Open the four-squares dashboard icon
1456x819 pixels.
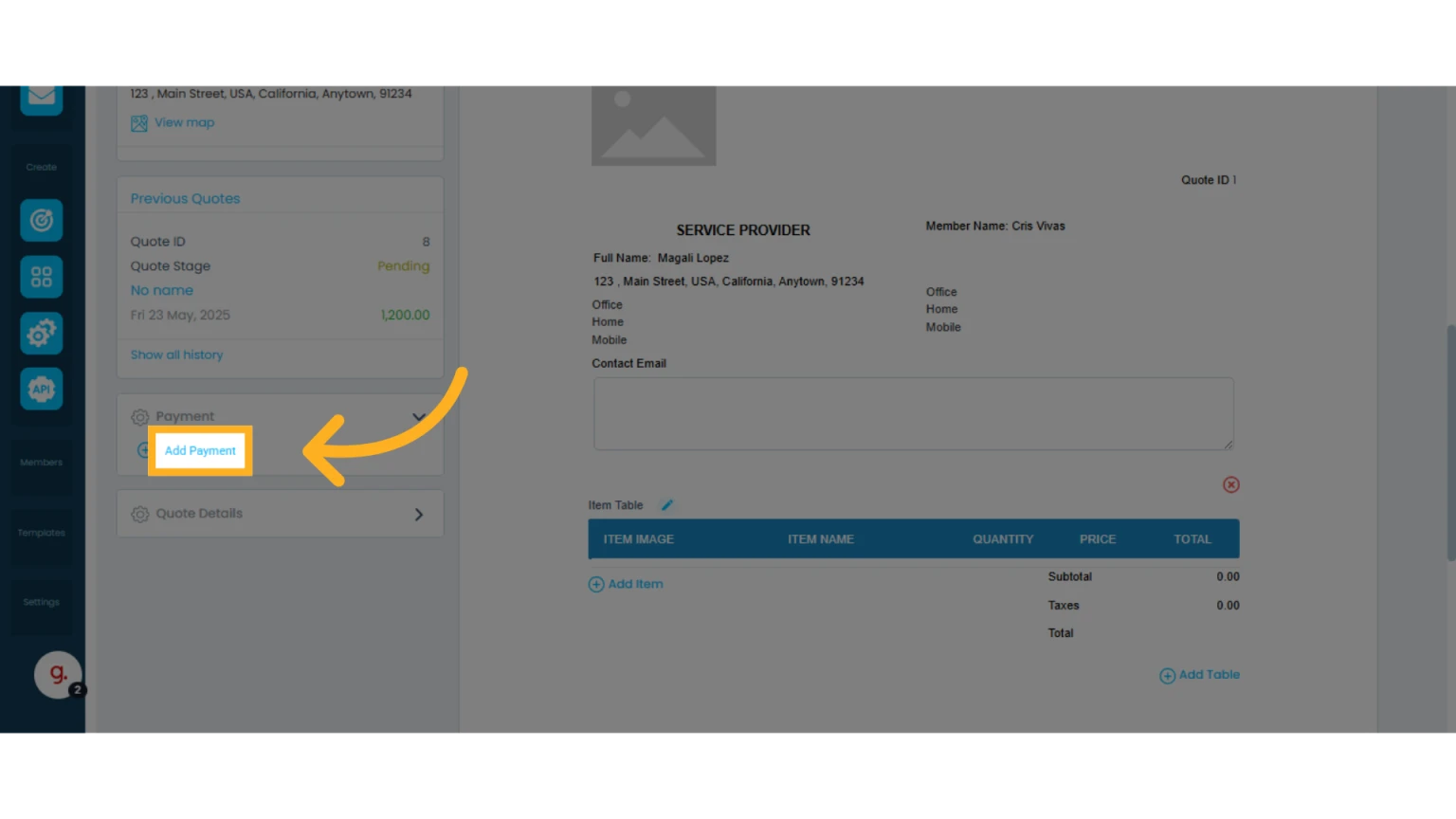point(42,277)
